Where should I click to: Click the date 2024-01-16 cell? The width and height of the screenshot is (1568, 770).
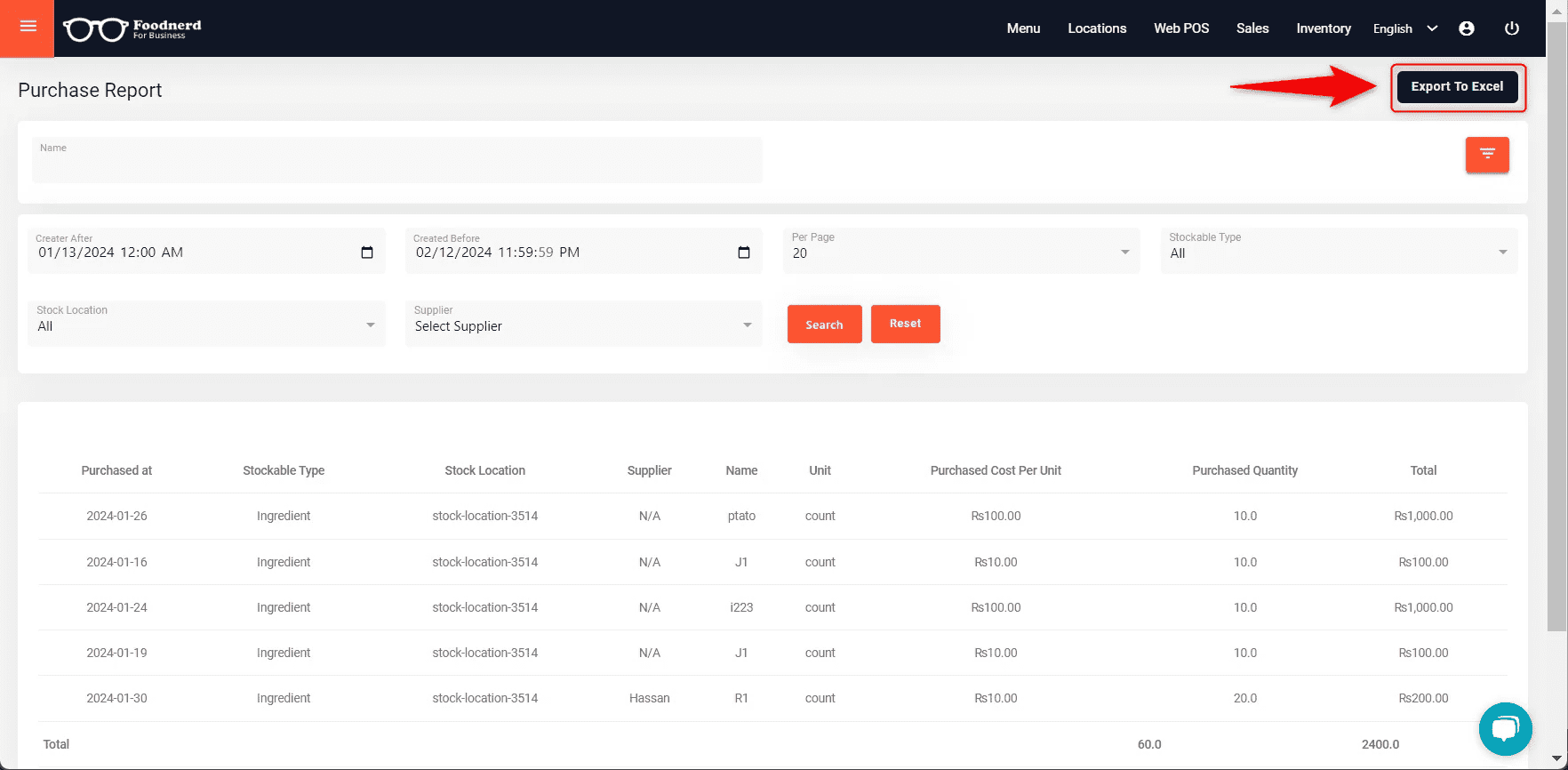click(x=116, y=562)
